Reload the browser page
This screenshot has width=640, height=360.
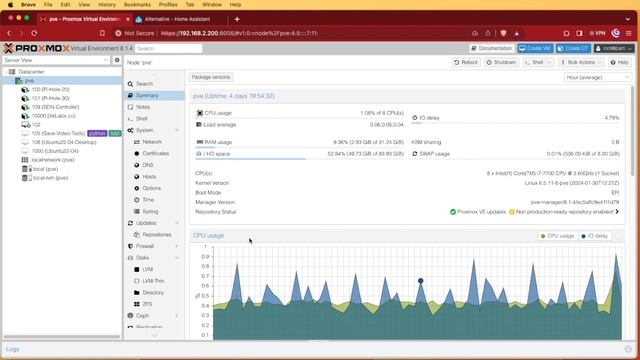(34, 33)
